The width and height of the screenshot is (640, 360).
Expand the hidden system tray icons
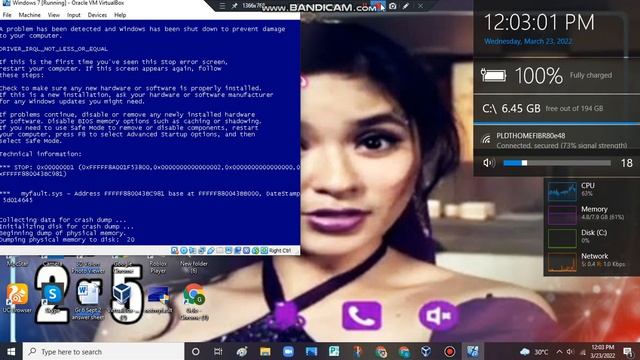click(x=559, y=351)
